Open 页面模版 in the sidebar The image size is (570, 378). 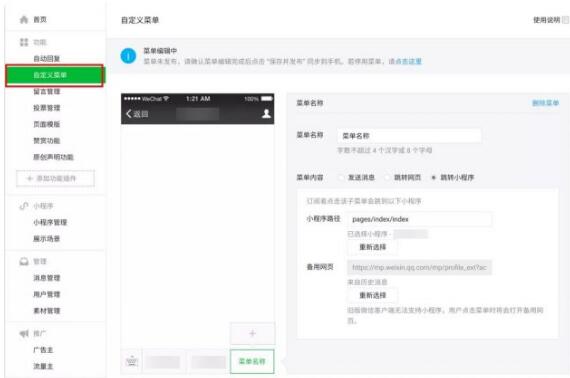[x=47, y=124]
